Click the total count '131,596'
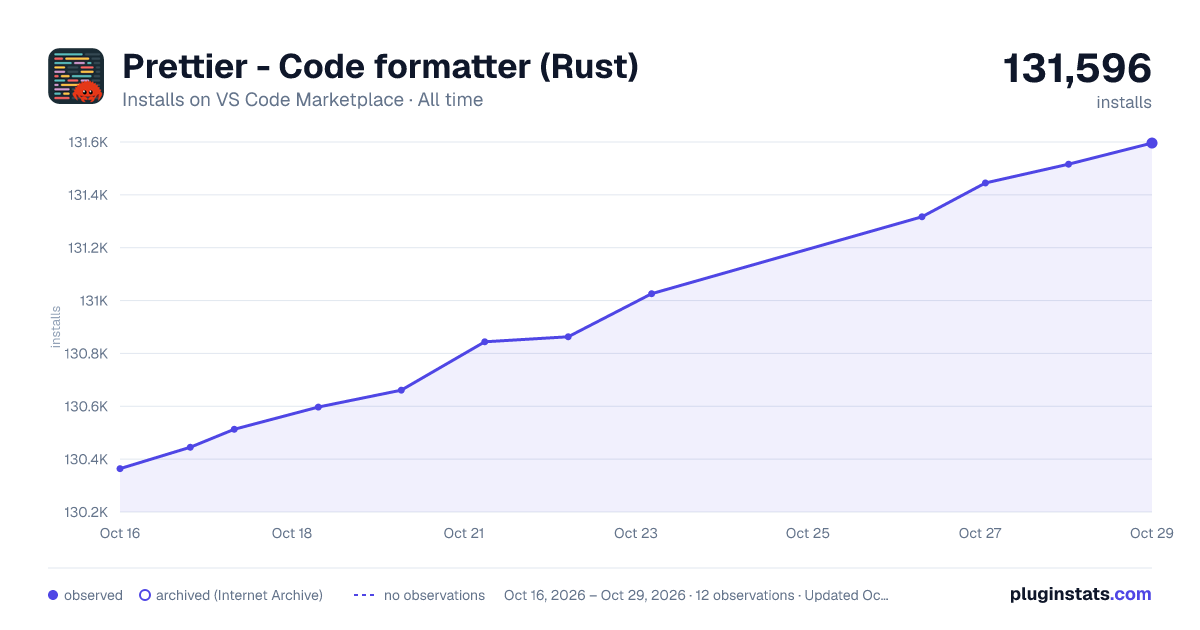Screen dimensions: 1200x630 1077,69
